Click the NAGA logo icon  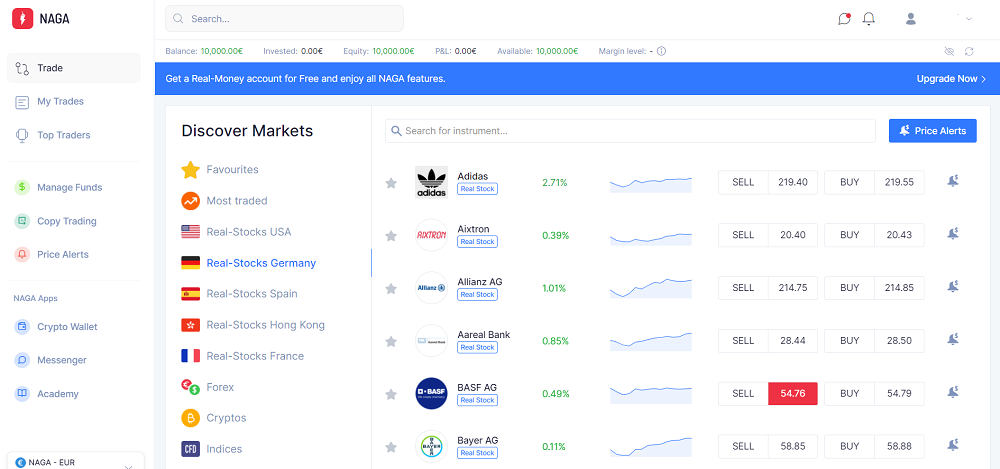[x=22, y=19]
